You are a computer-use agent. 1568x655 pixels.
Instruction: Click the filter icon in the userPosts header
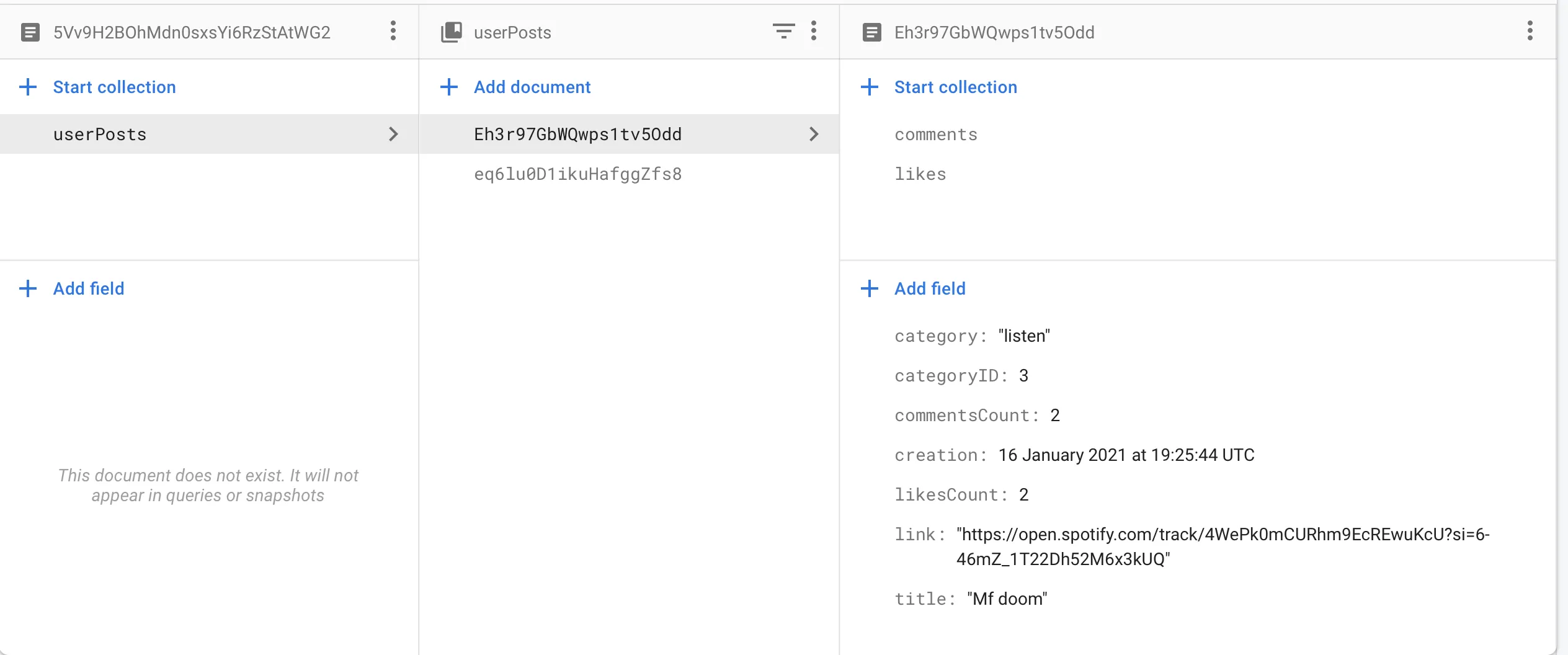click(x=783, y=31)
